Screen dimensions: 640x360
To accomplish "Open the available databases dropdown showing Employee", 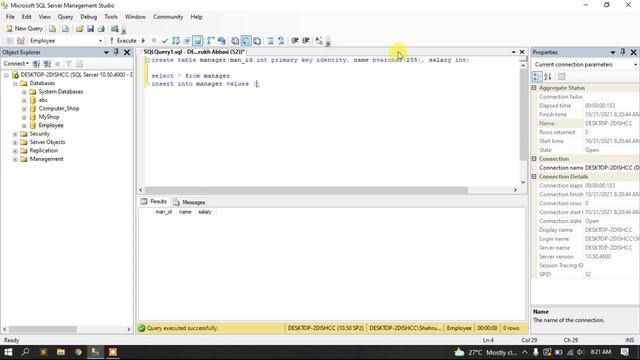I will point(65,41).
